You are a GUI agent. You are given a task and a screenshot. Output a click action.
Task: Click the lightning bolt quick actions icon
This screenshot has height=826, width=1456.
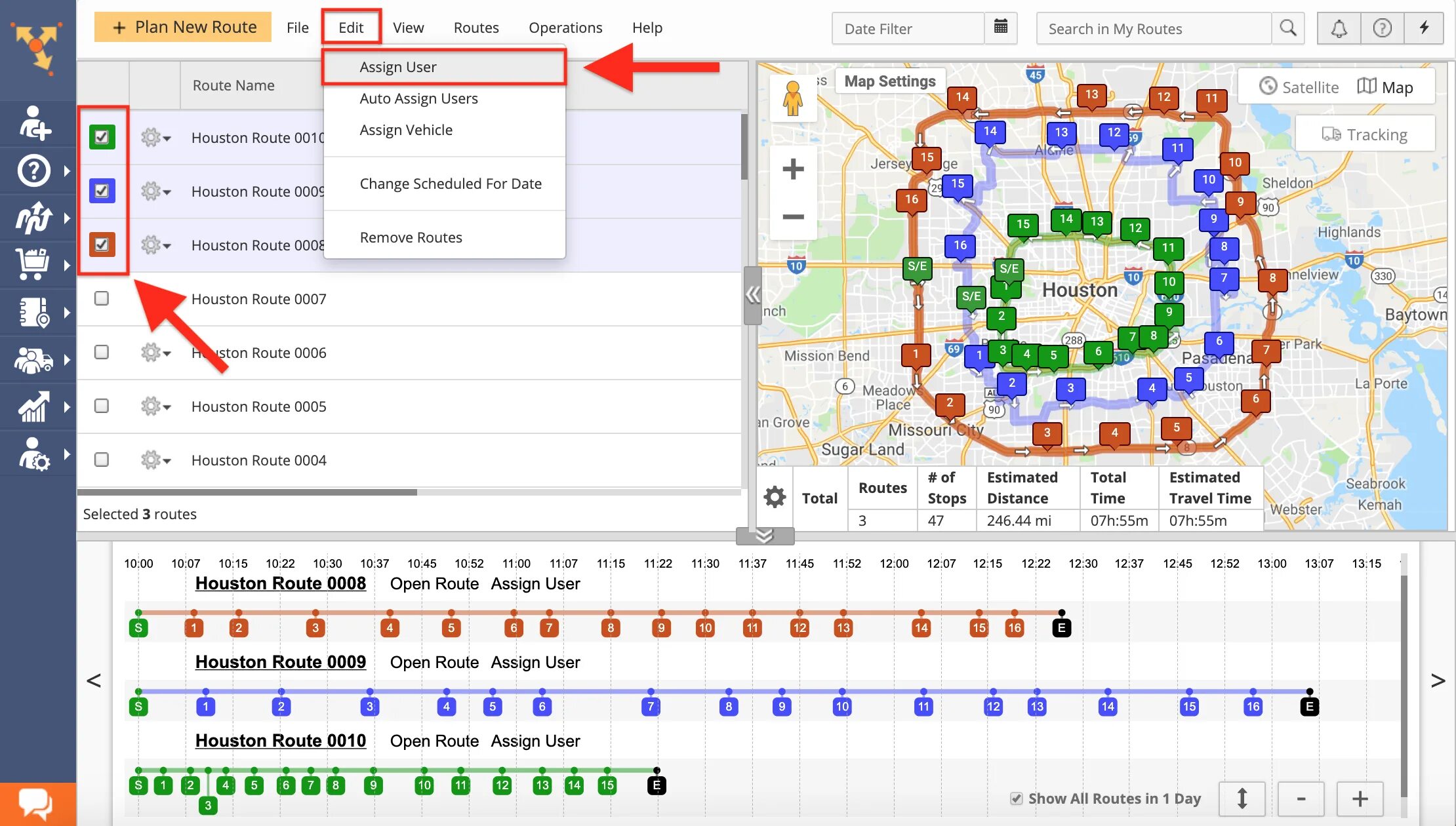tap(1424, 28)
